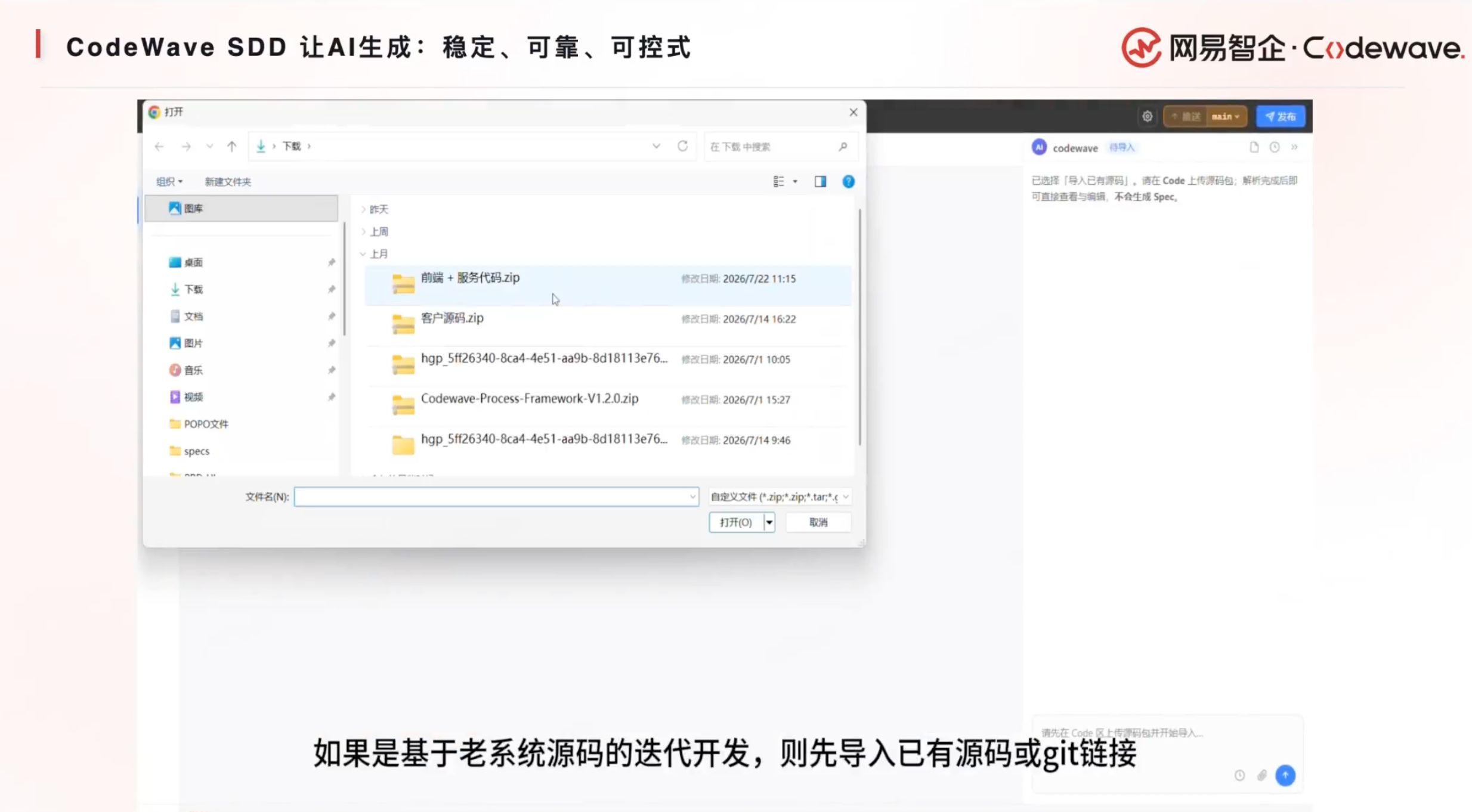Select Codewave-Process-Framework-V1.2.0.zip file
The image size is (1472, 812).
(608, 406)
